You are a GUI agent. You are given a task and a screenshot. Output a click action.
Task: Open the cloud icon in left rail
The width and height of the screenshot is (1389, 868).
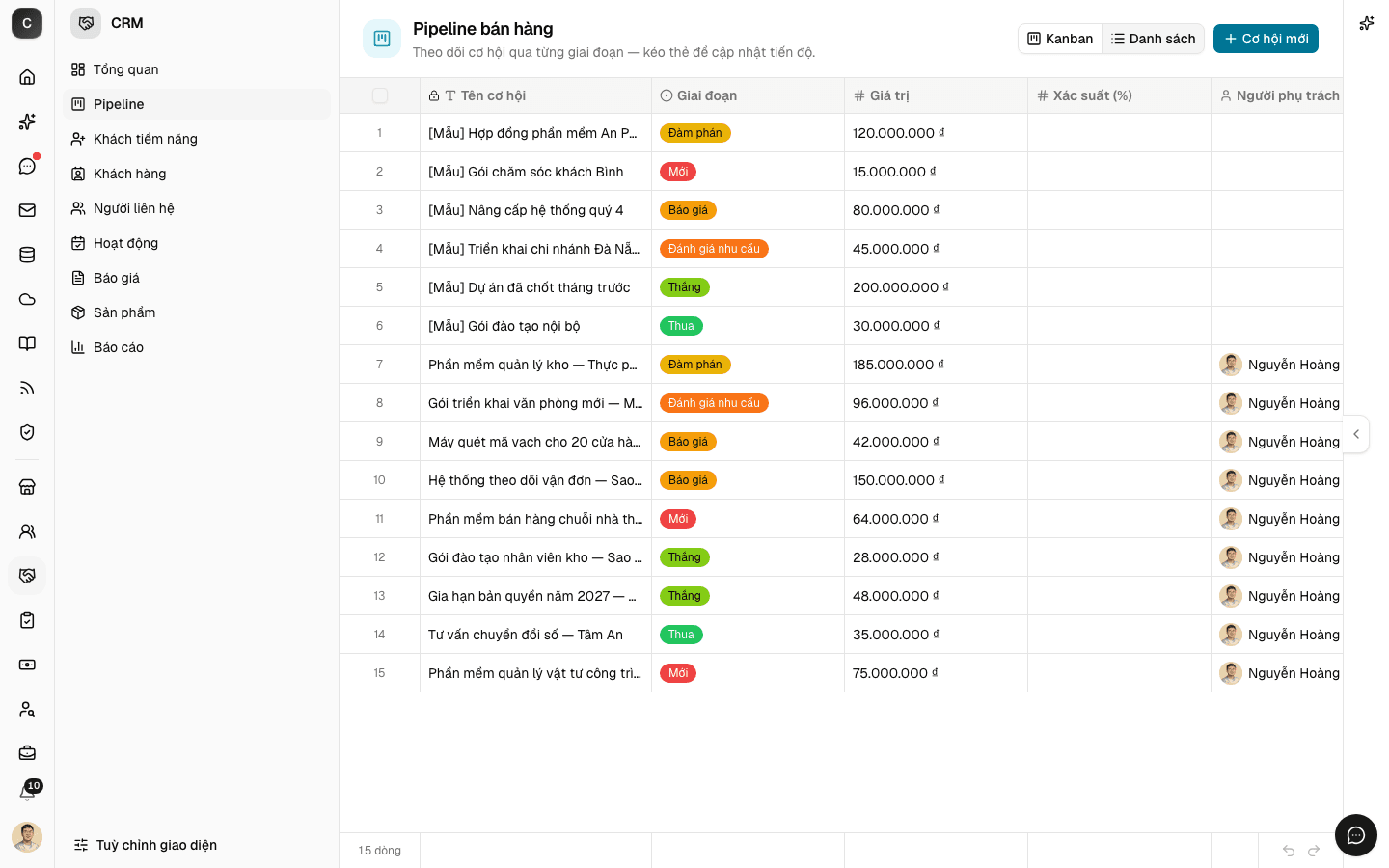27,299
